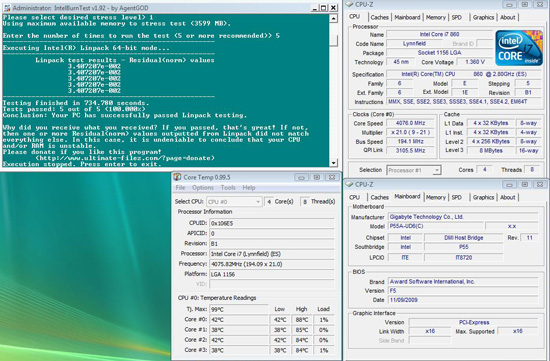Click the Core Speed 4076.0 MHz value
Image resolution: width=550 pixels, height=361 pixels.
point(410,123)
